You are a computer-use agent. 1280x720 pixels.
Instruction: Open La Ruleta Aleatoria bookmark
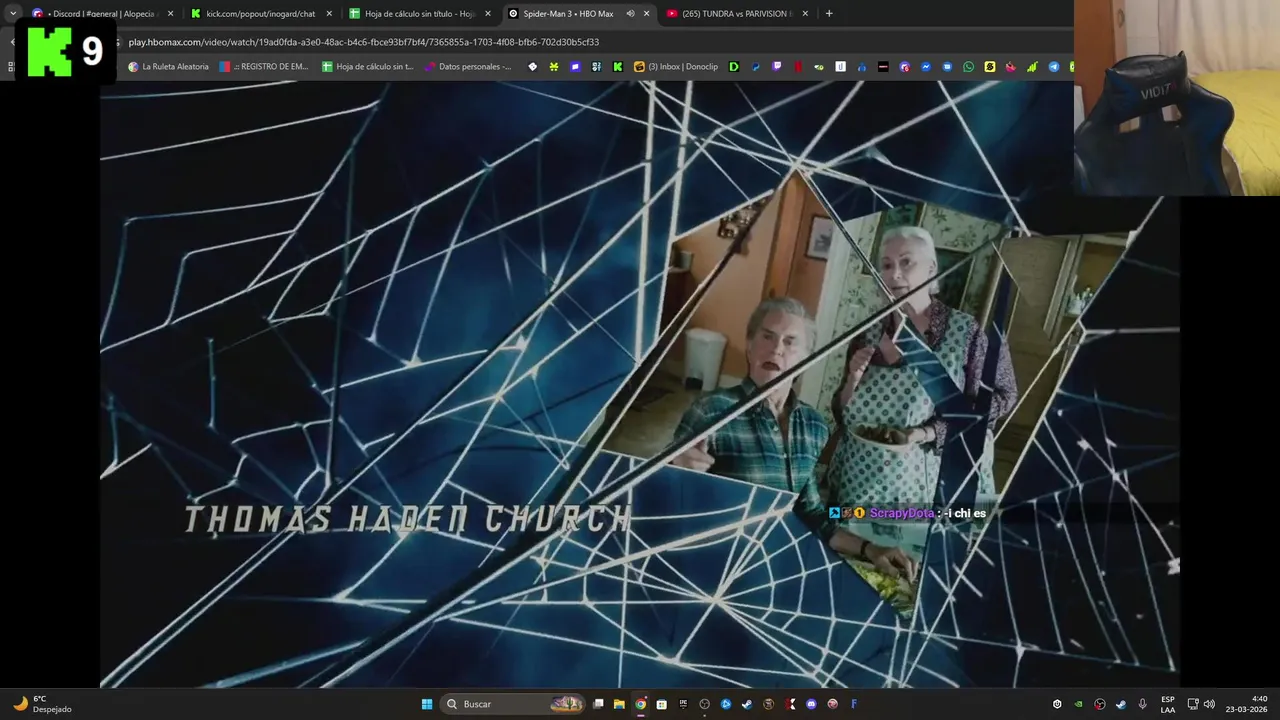pyautogui.click(x=168, y=67)
